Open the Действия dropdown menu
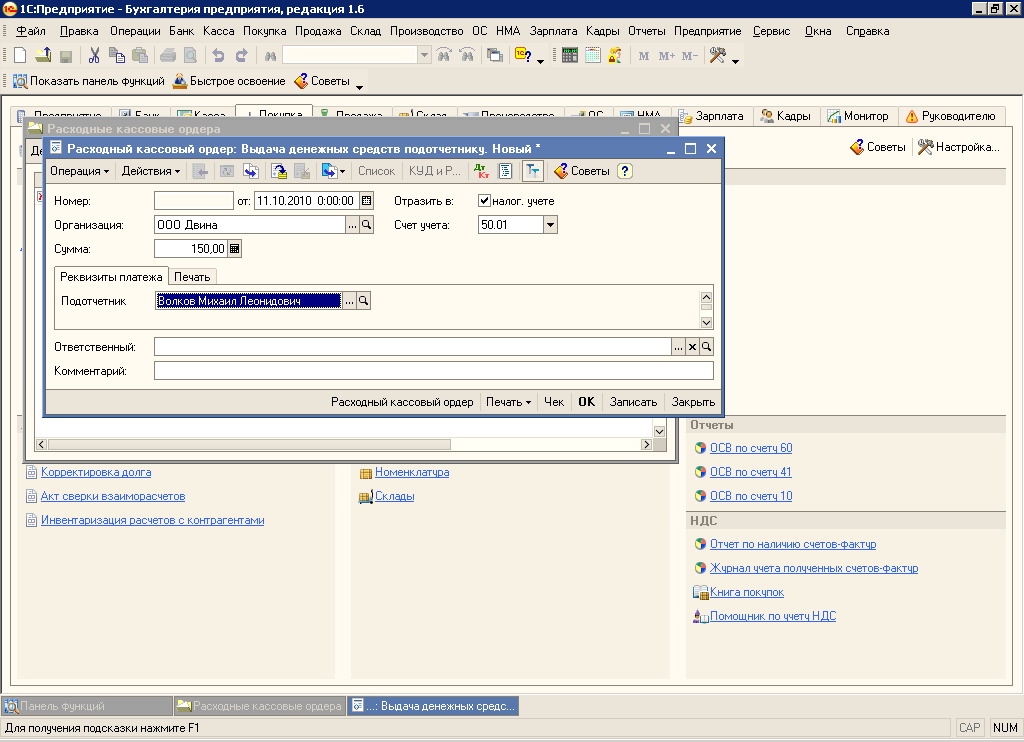Screen dimensions: 1024x742 coord(151,171)
